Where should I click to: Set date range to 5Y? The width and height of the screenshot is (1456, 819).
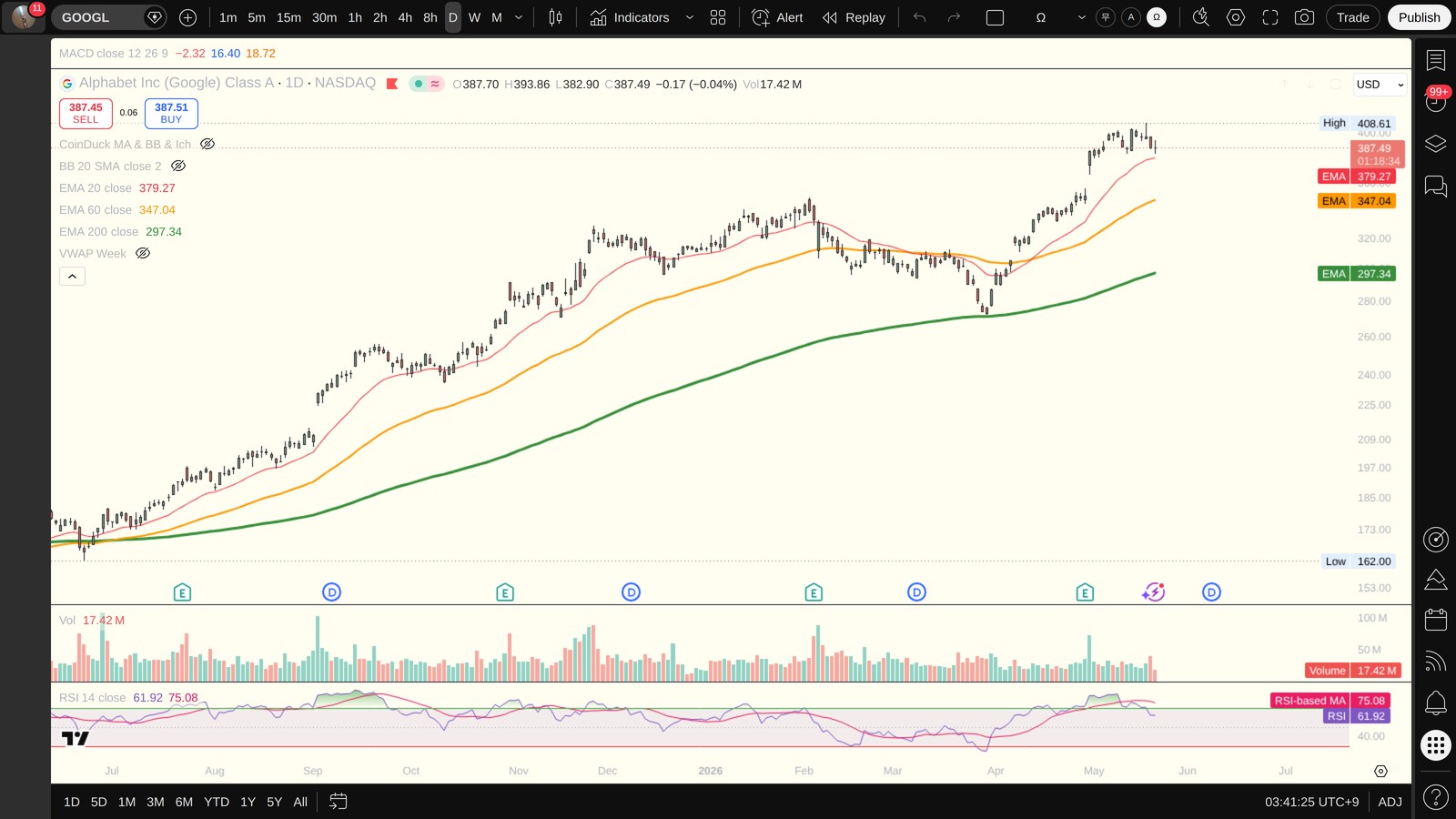tap(274, 802)
